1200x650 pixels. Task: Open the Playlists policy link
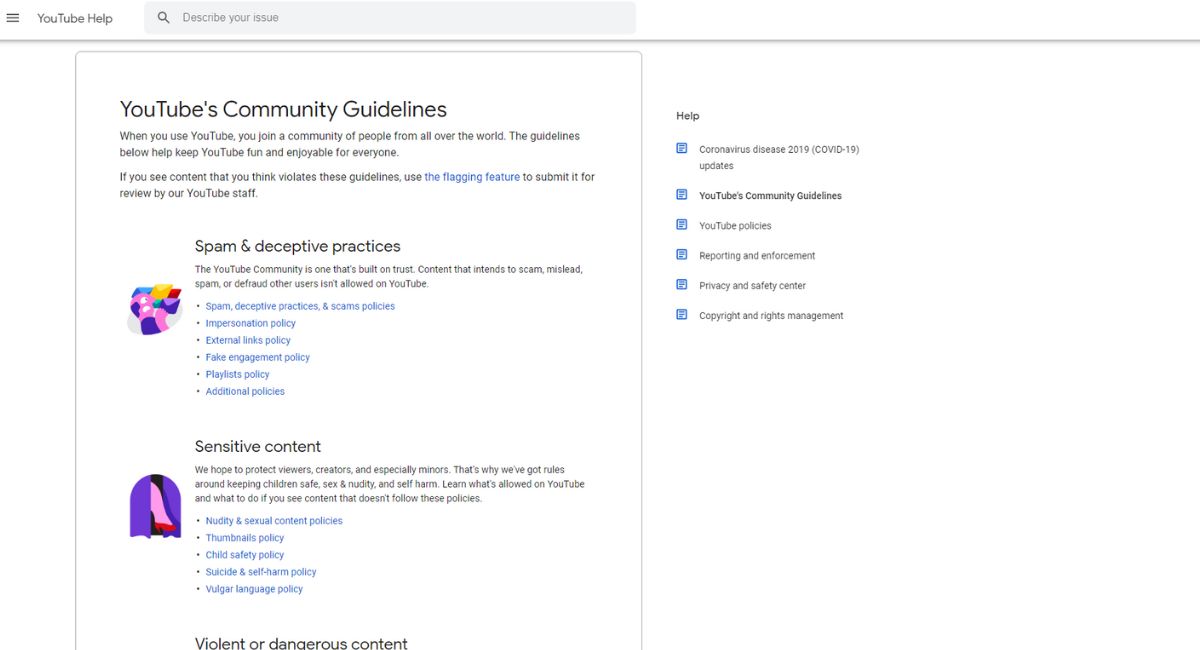coord(238,374)
